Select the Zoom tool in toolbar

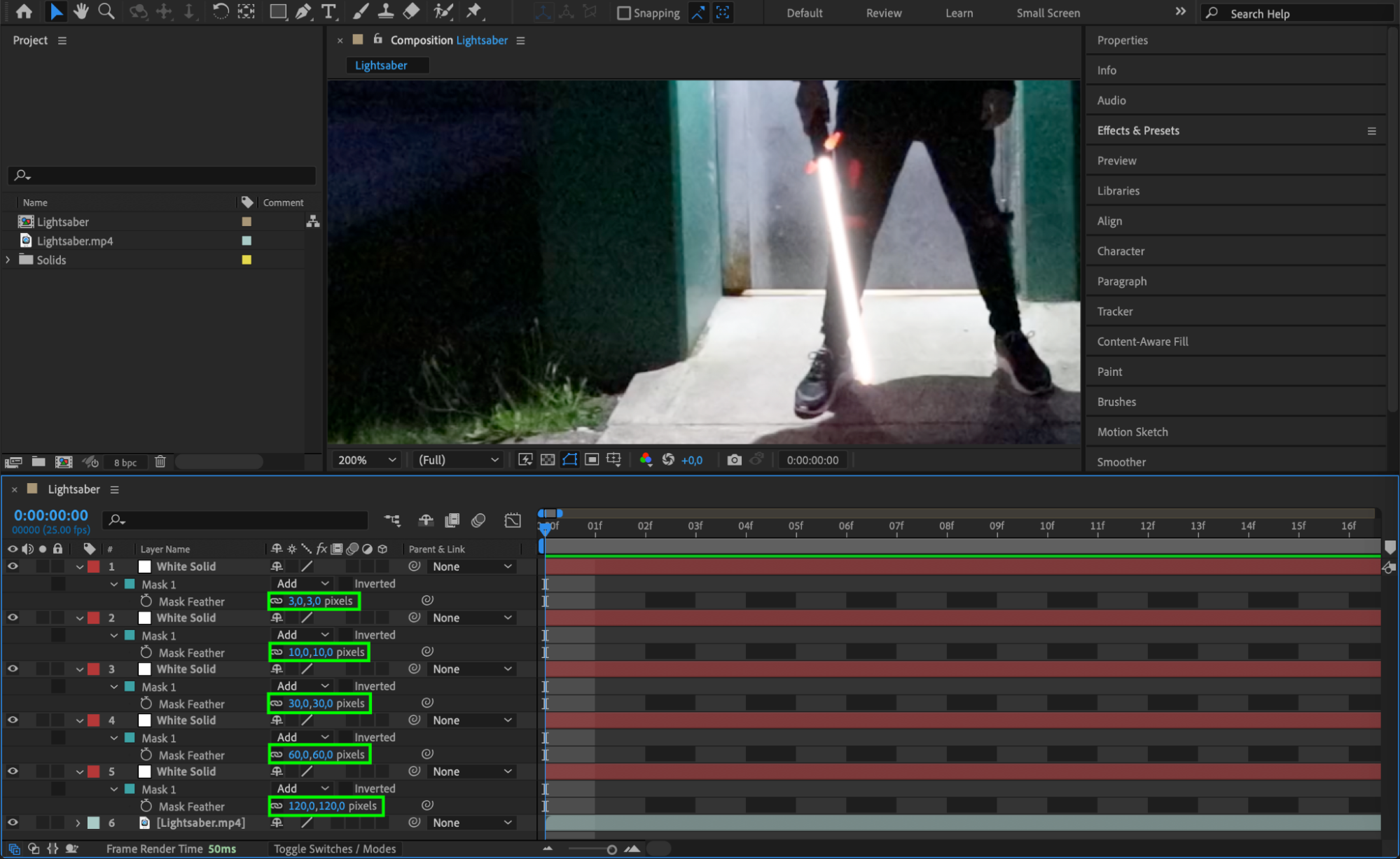pos(106,11)
